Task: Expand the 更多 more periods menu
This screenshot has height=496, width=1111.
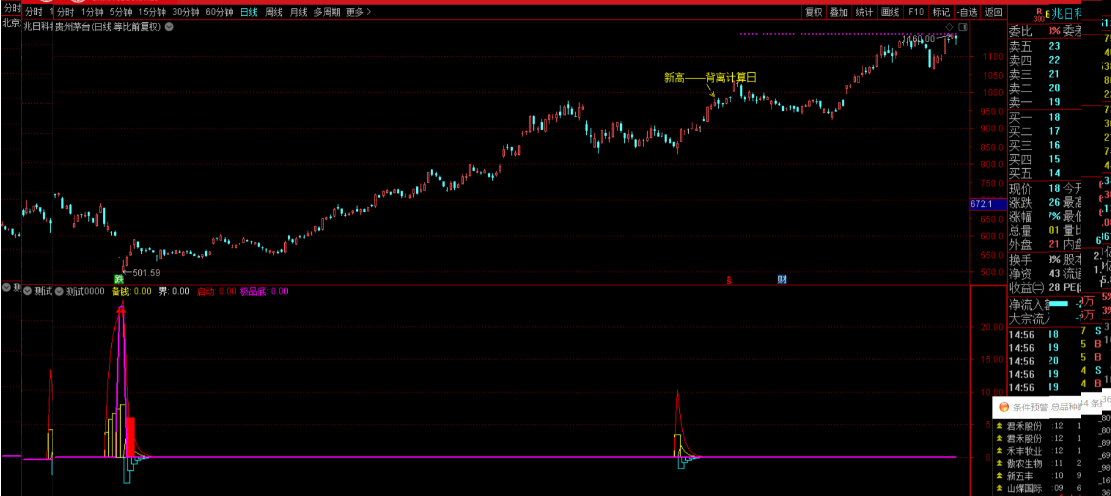Action: coord(359,12)
